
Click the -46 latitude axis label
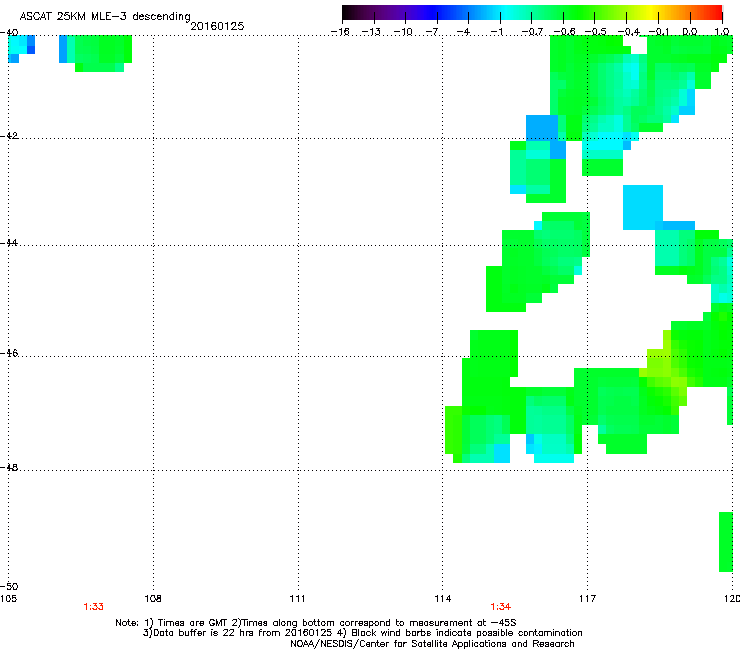(x=9, y=353)
